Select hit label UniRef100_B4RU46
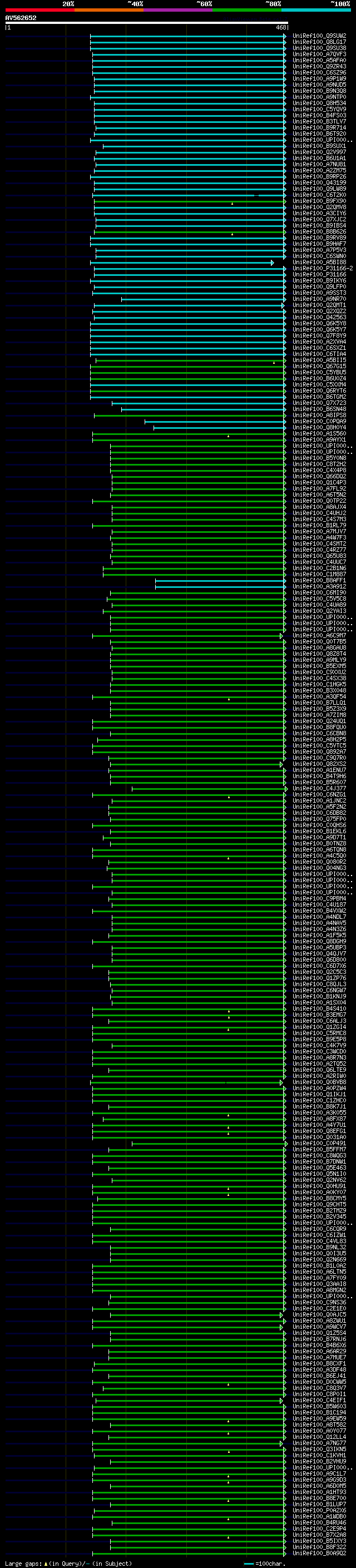 coord(319,1522)
